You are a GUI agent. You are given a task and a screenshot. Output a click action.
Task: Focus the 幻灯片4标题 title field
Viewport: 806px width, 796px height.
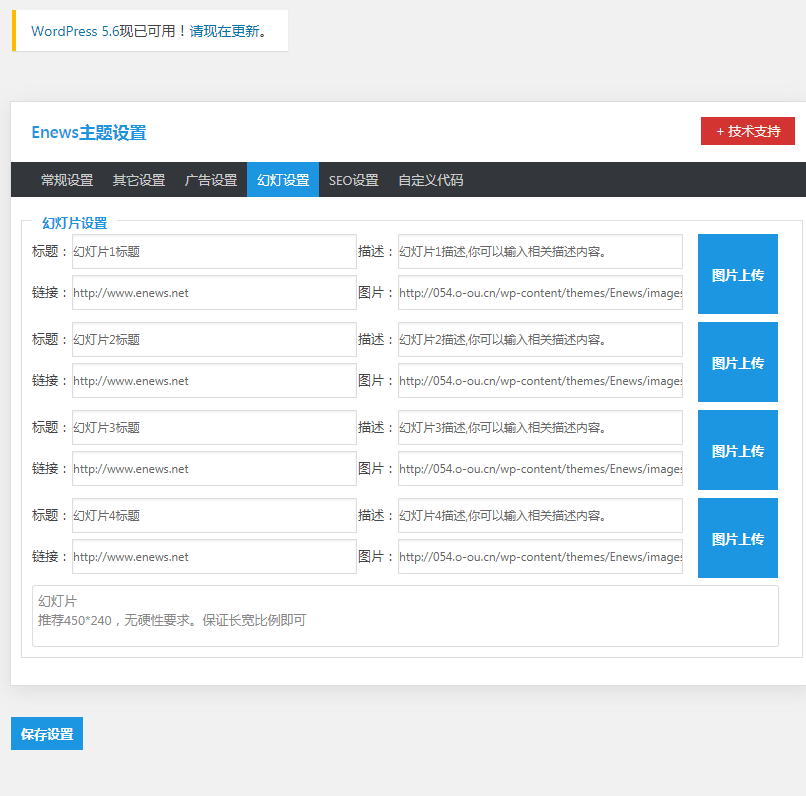(214, 516)
